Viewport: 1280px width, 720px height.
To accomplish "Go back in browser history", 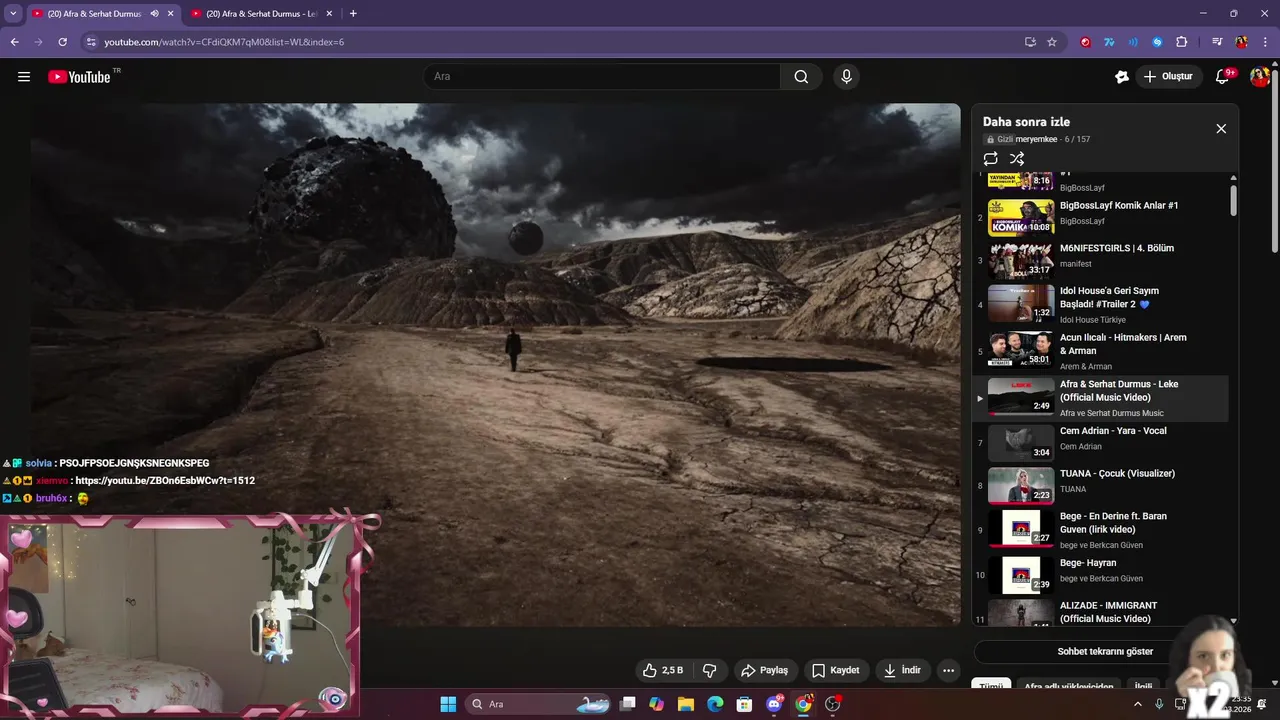I will pos(14,42).
